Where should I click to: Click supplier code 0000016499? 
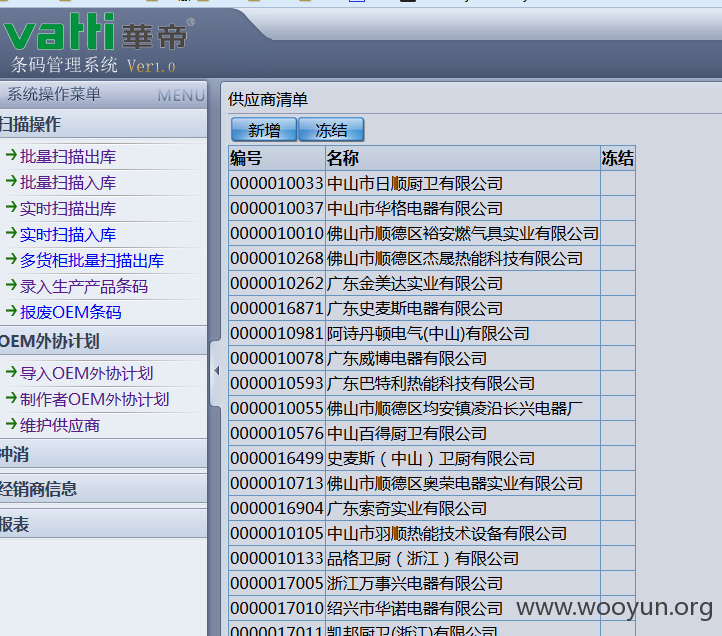click(277, 458)
